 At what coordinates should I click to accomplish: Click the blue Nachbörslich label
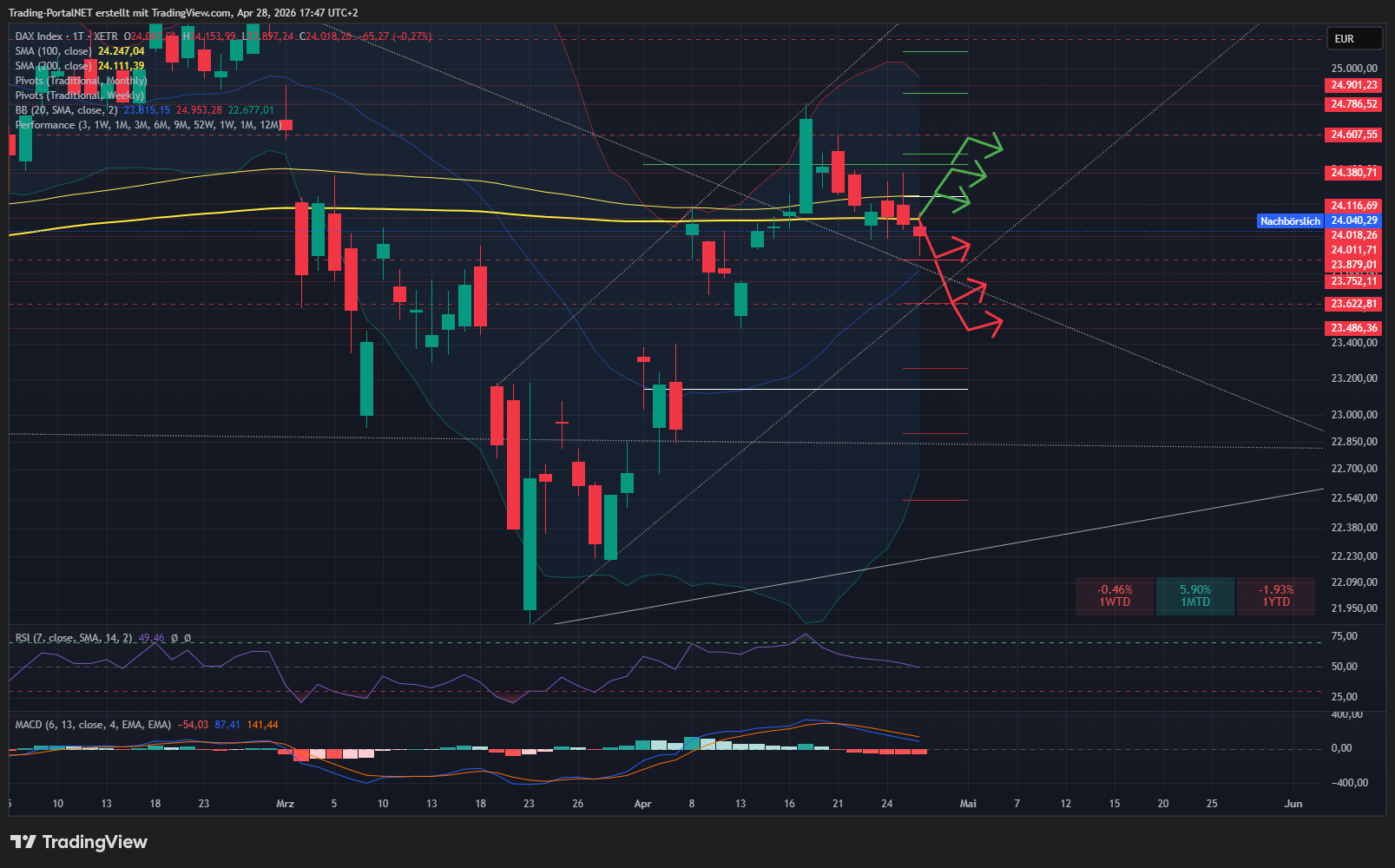pos(1289,221)
